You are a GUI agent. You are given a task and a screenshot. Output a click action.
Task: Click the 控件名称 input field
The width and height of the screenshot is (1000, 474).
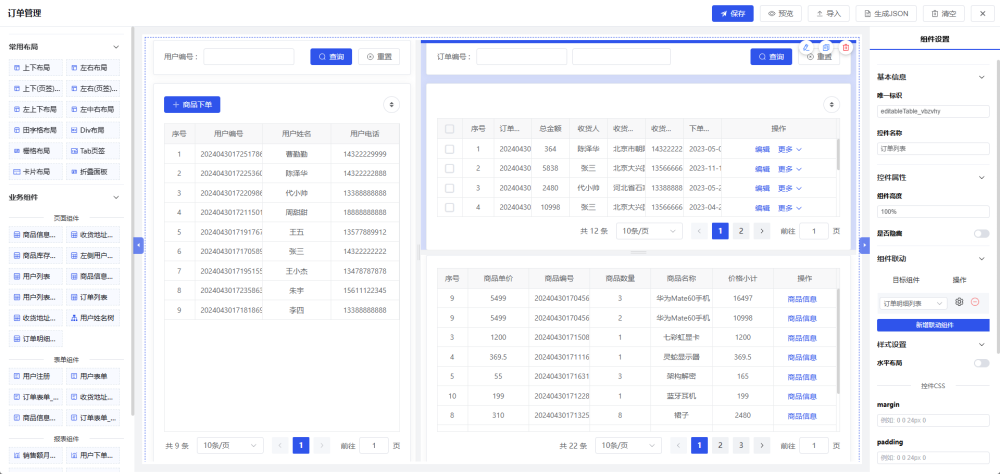933,148
